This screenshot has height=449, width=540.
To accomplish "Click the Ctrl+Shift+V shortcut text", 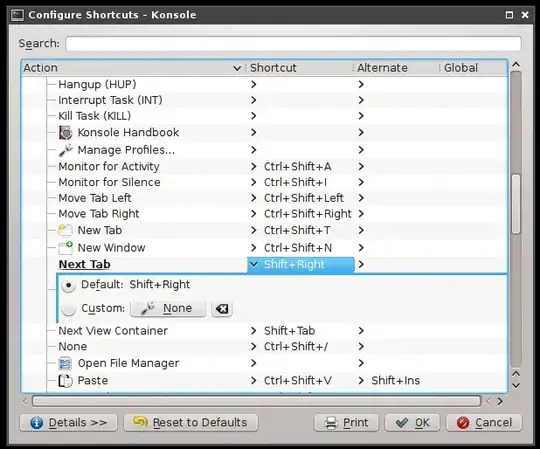I will pos(298,380).
